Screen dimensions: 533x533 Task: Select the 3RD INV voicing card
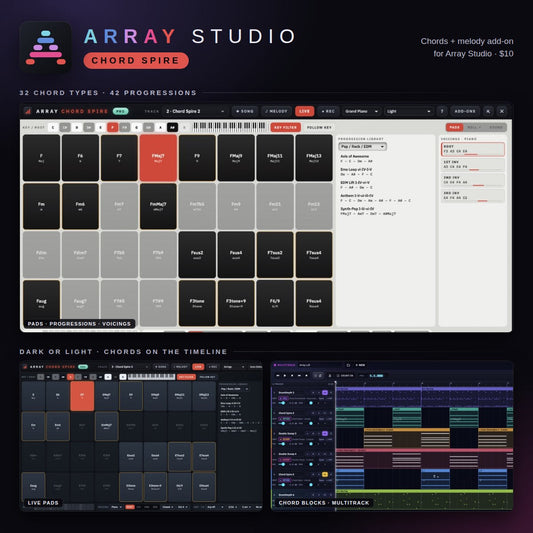(473, 196)
